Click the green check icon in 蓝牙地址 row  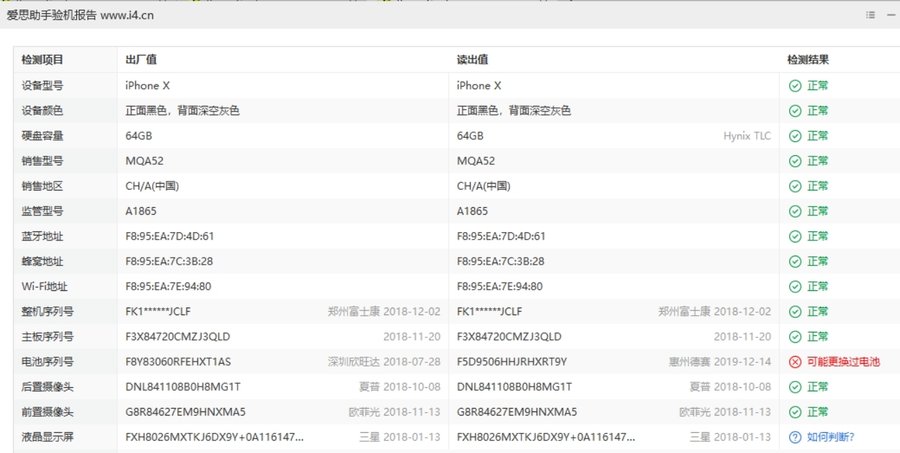[x=795, y=237]
